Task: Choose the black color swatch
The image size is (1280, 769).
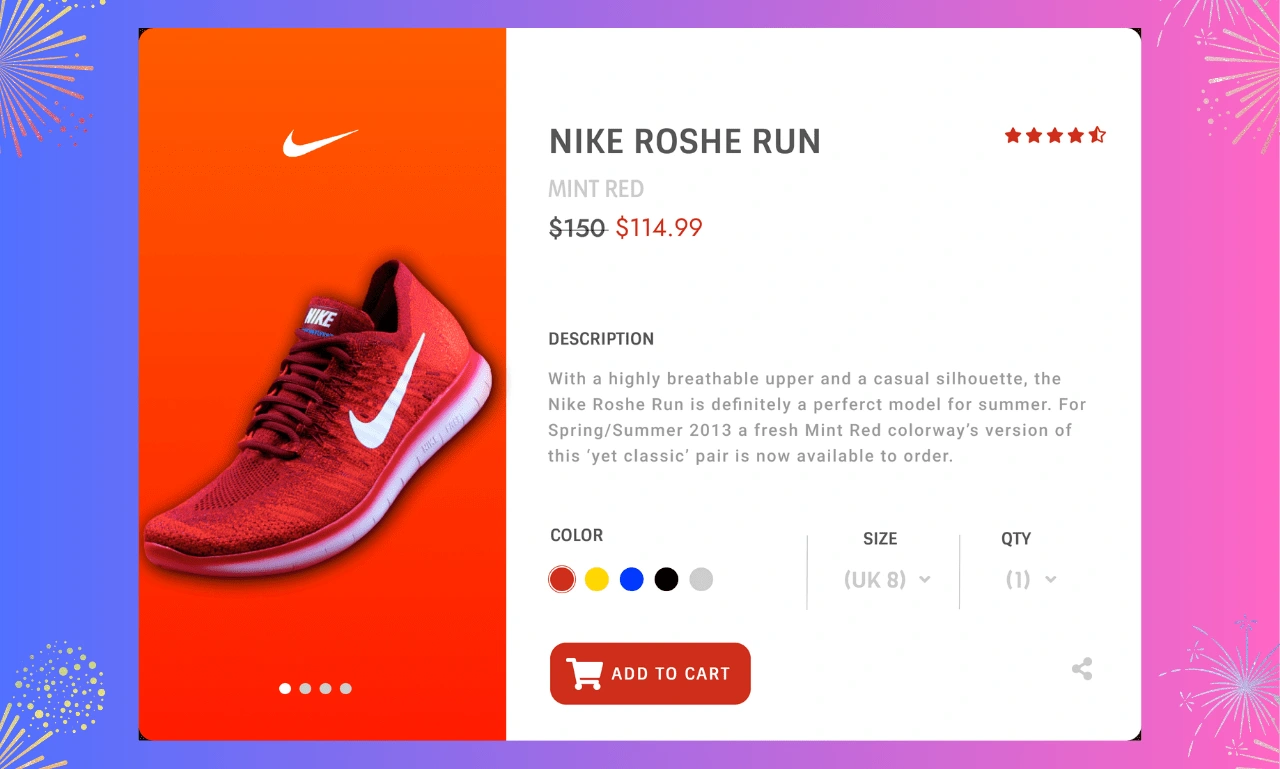Action: tap(667, 579)
